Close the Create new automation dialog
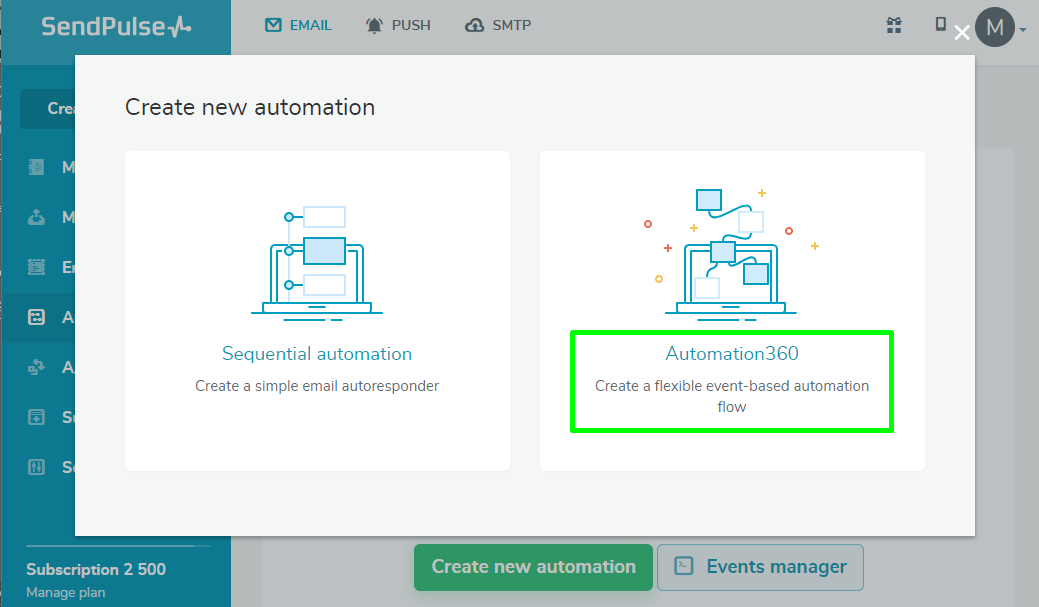1039x607 pixels. pyautogui.click(x=962, y=32)
